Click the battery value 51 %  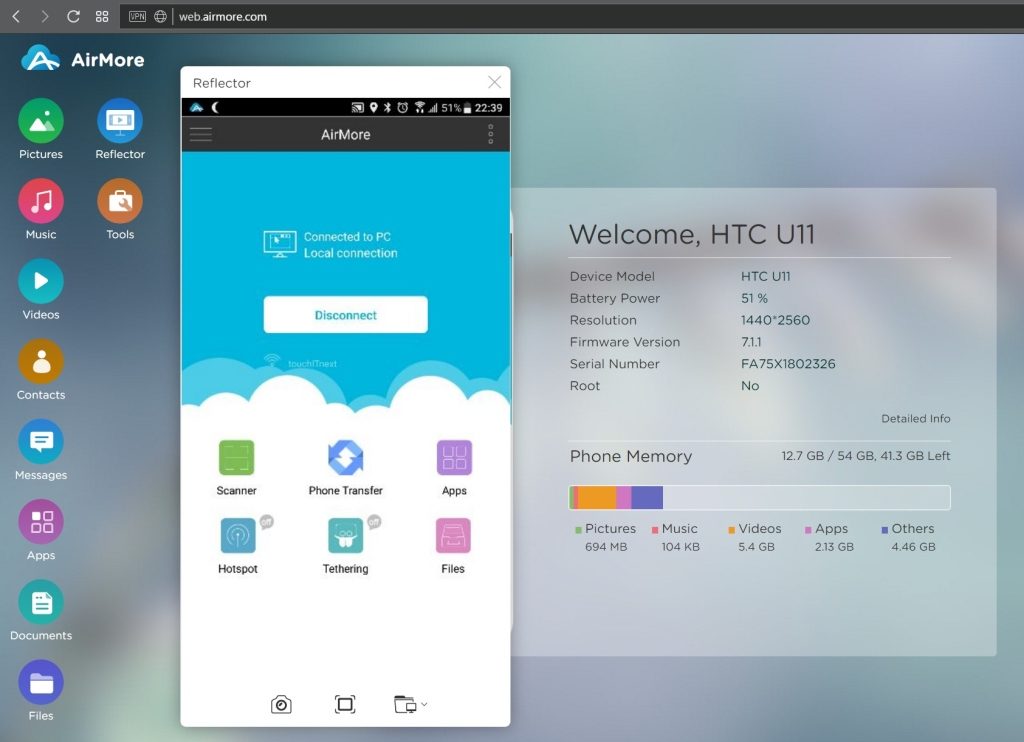(754, 298)
